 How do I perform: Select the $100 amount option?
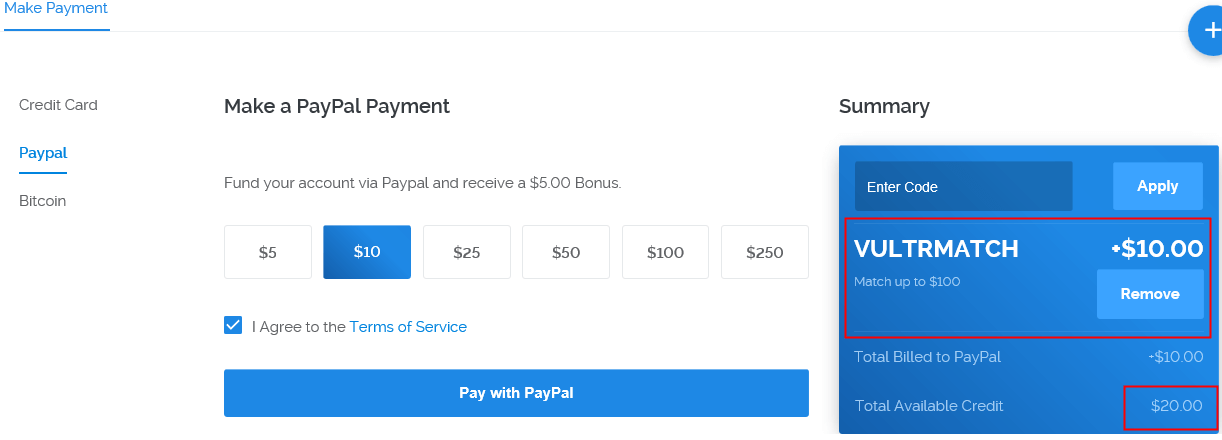[665, 252]
